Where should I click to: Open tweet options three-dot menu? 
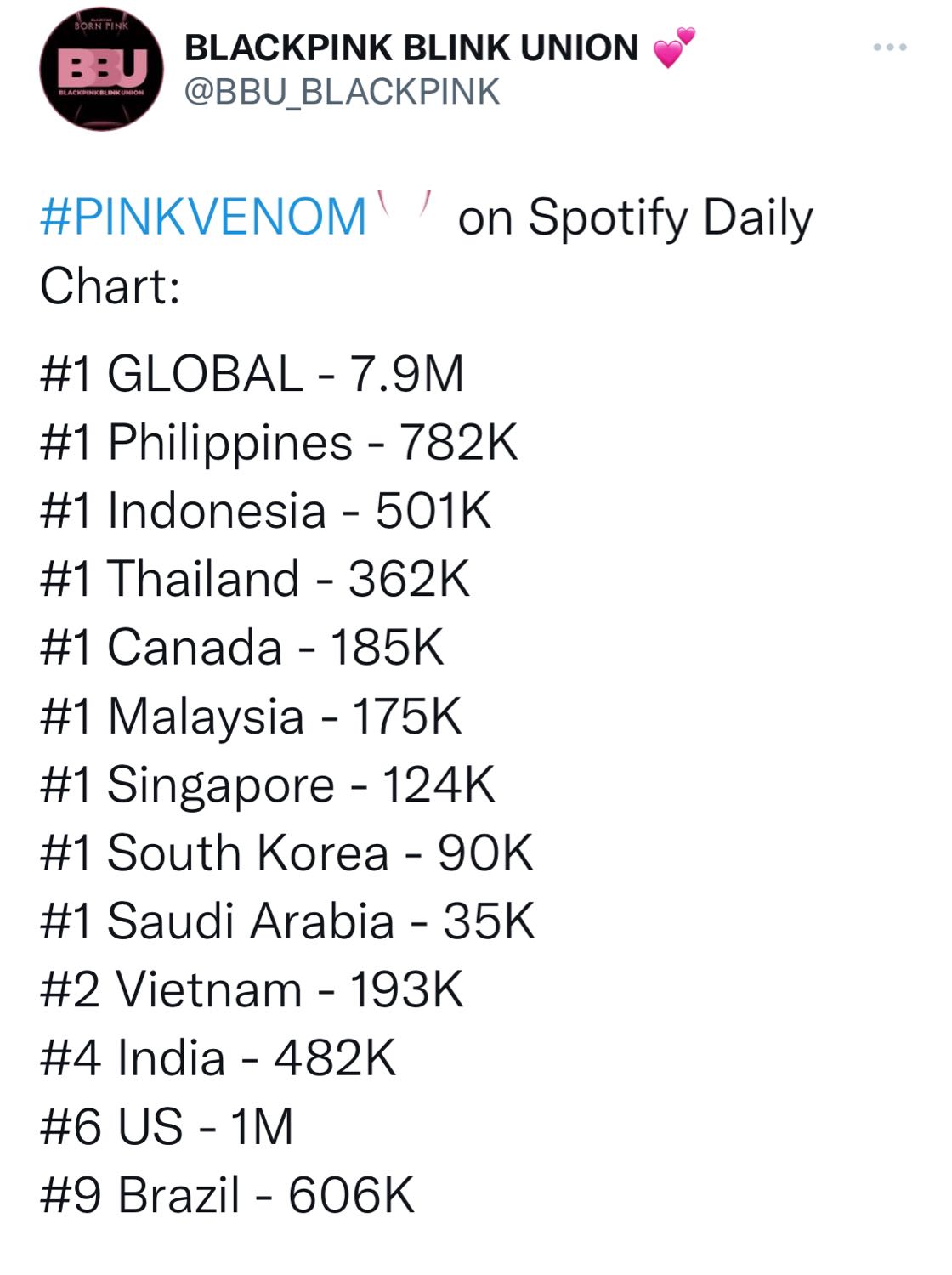click(890, 48)
